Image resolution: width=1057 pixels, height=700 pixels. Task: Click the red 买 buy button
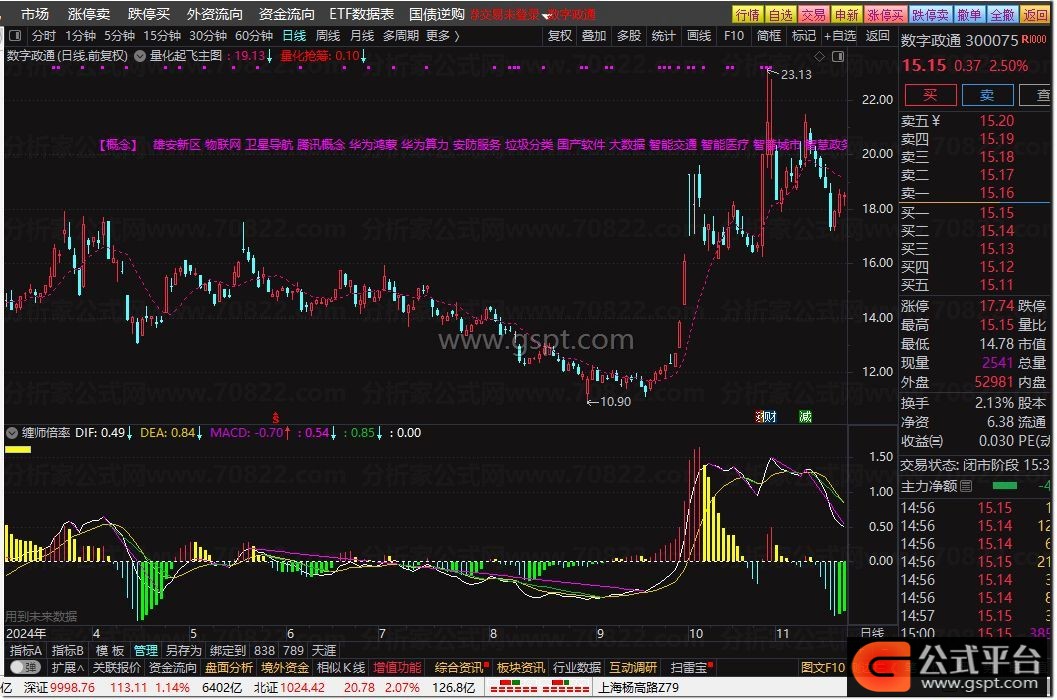[x=930, y=95]
